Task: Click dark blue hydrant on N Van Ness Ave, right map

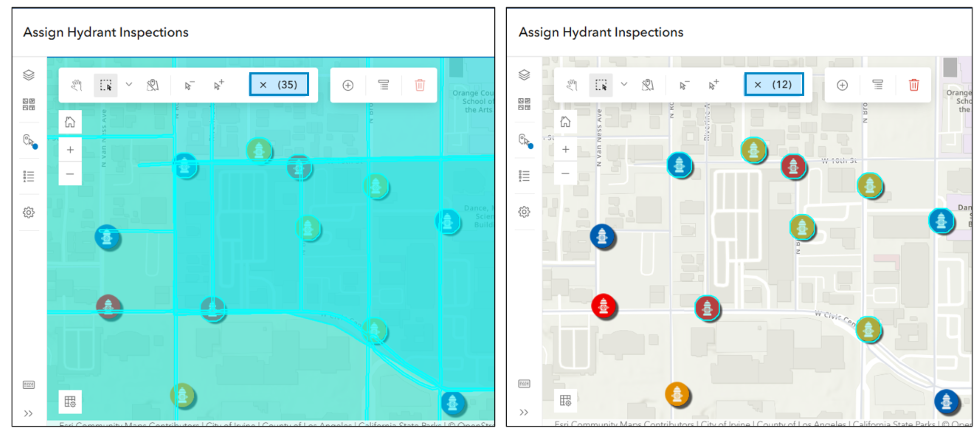Action: pos(602,236)
